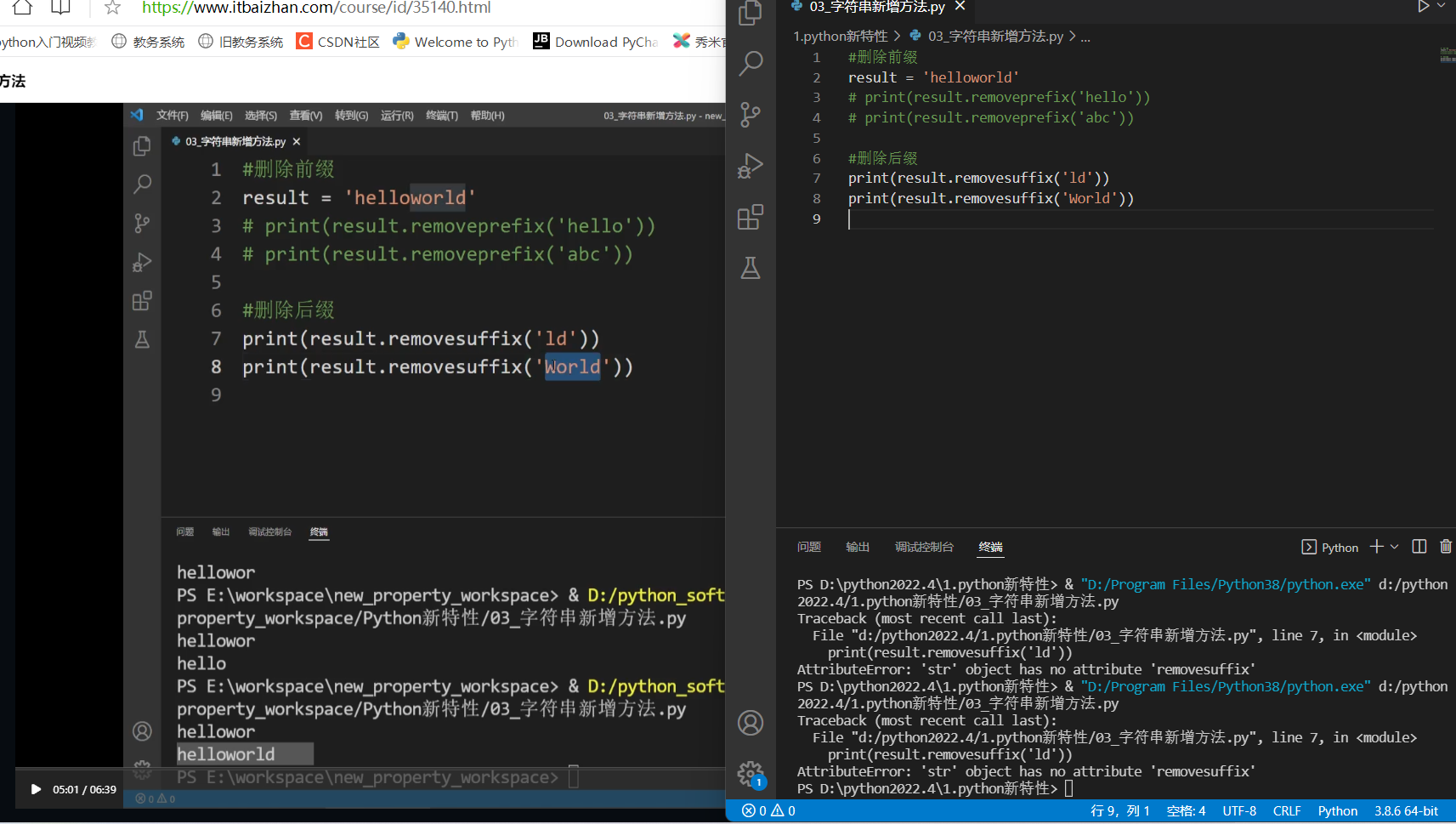Viewport: 1456px width, 824px height.
Task: Select the 03_字符串新增方法.py tab in right editor
Action: [x=877, y=7]
